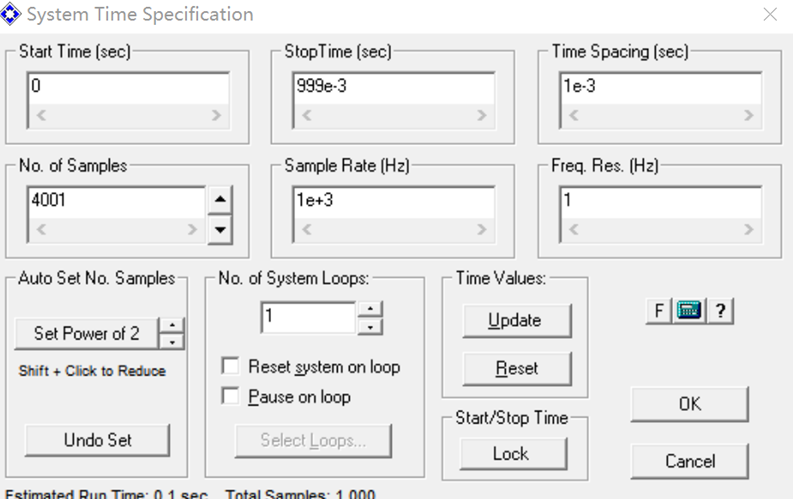Decrease No. of Samples with down arrow
This screenshot has width=793, height=499.
coord(220,230)
